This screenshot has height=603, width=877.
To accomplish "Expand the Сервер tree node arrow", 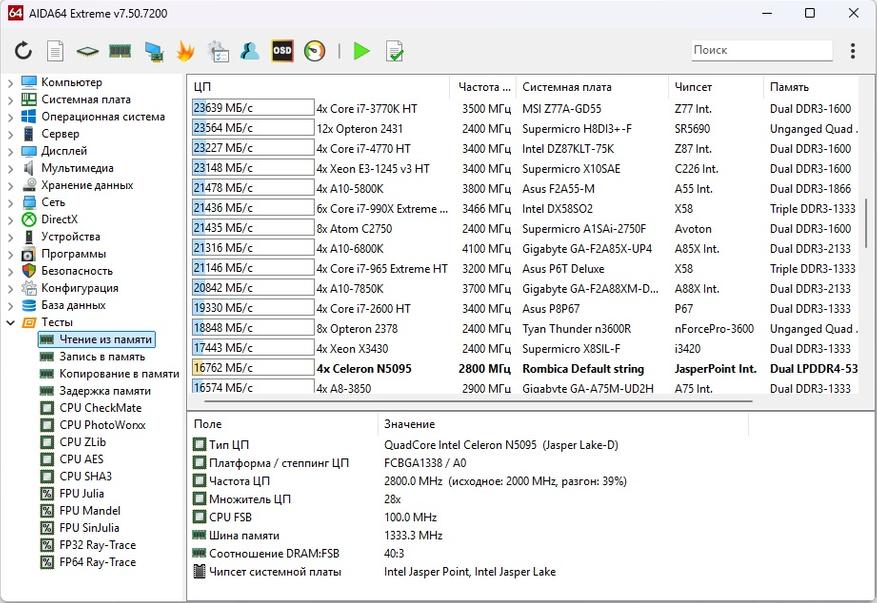I will 10,134.
